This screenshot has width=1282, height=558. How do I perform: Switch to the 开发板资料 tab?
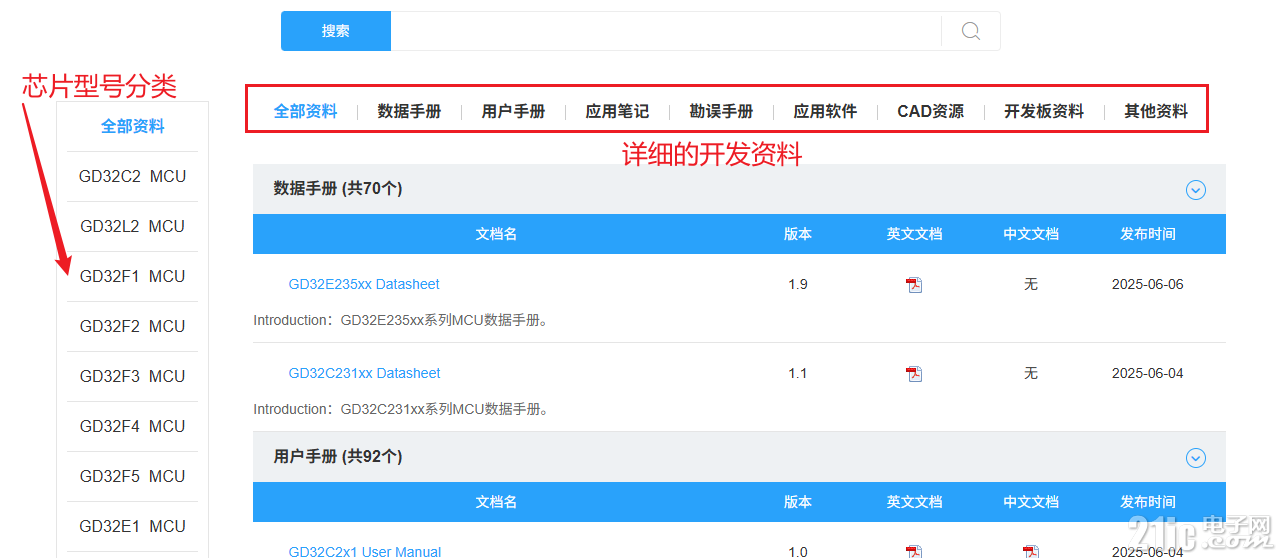[1044, 111]
